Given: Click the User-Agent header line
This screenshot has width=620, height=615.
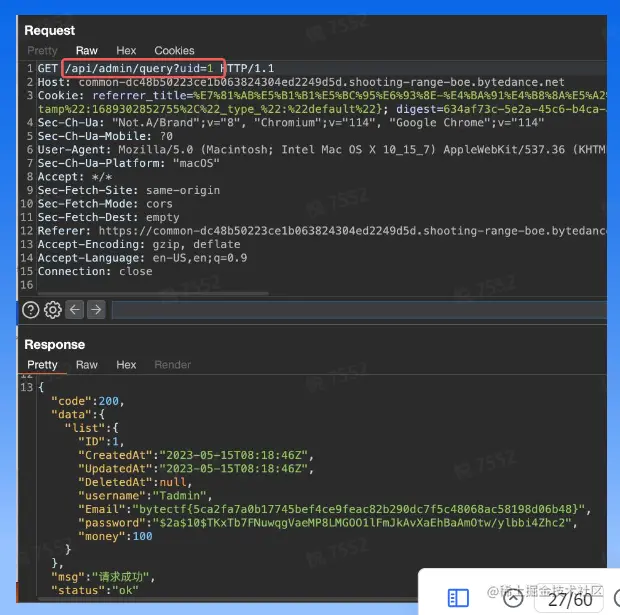Looking at the screenshot, I should click(x=321, y=150).
